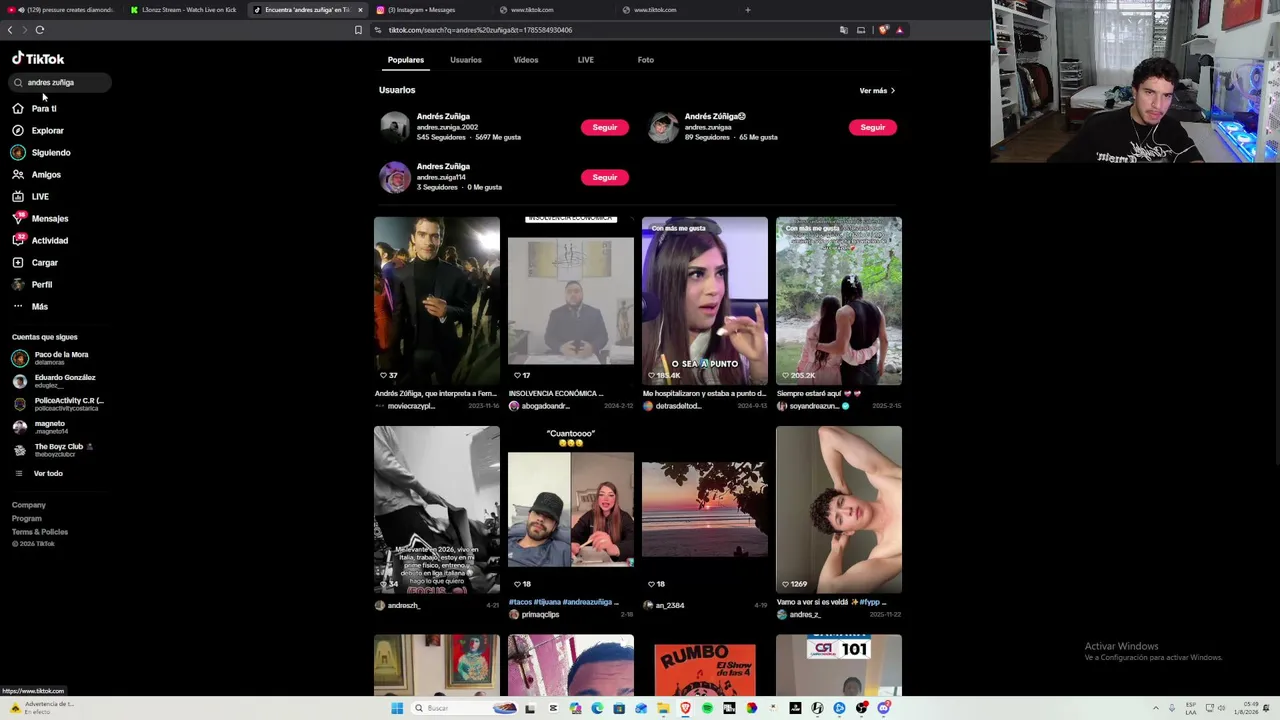Switch to Usuarios tab

point(466,60)
